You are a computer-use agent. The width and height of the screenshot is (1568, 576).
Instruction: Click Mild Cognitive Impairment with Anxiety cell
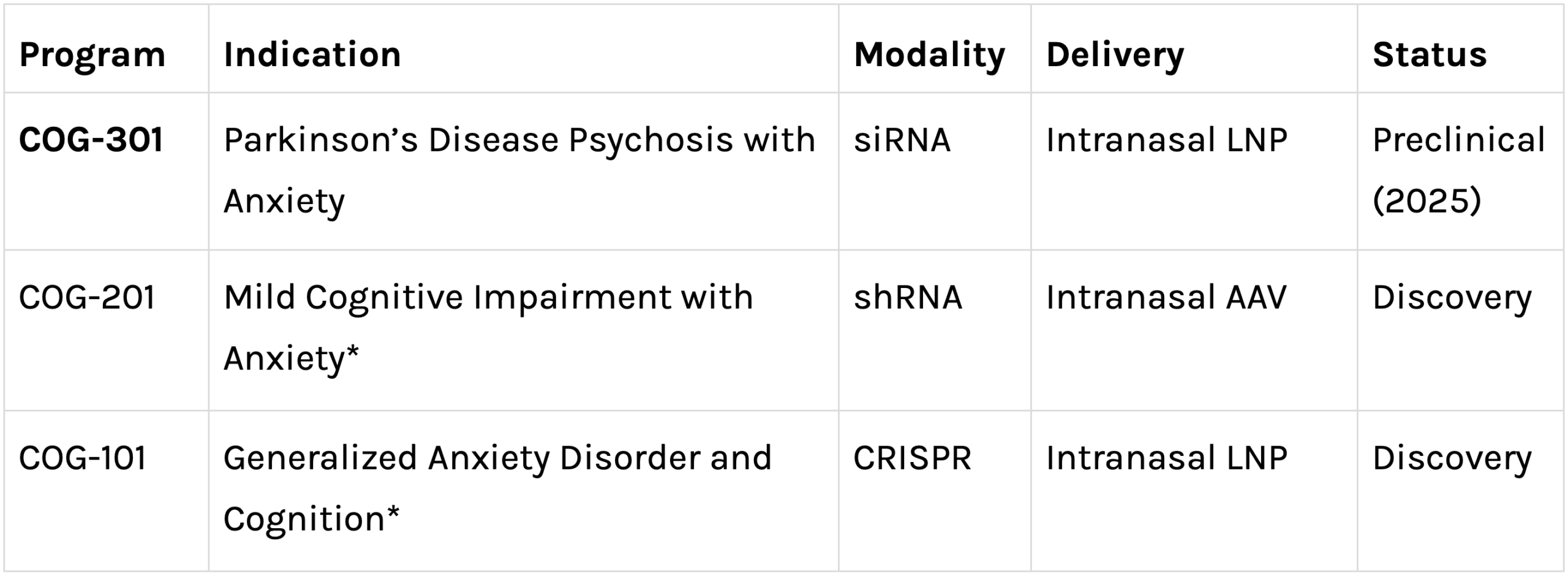point(524,330)
